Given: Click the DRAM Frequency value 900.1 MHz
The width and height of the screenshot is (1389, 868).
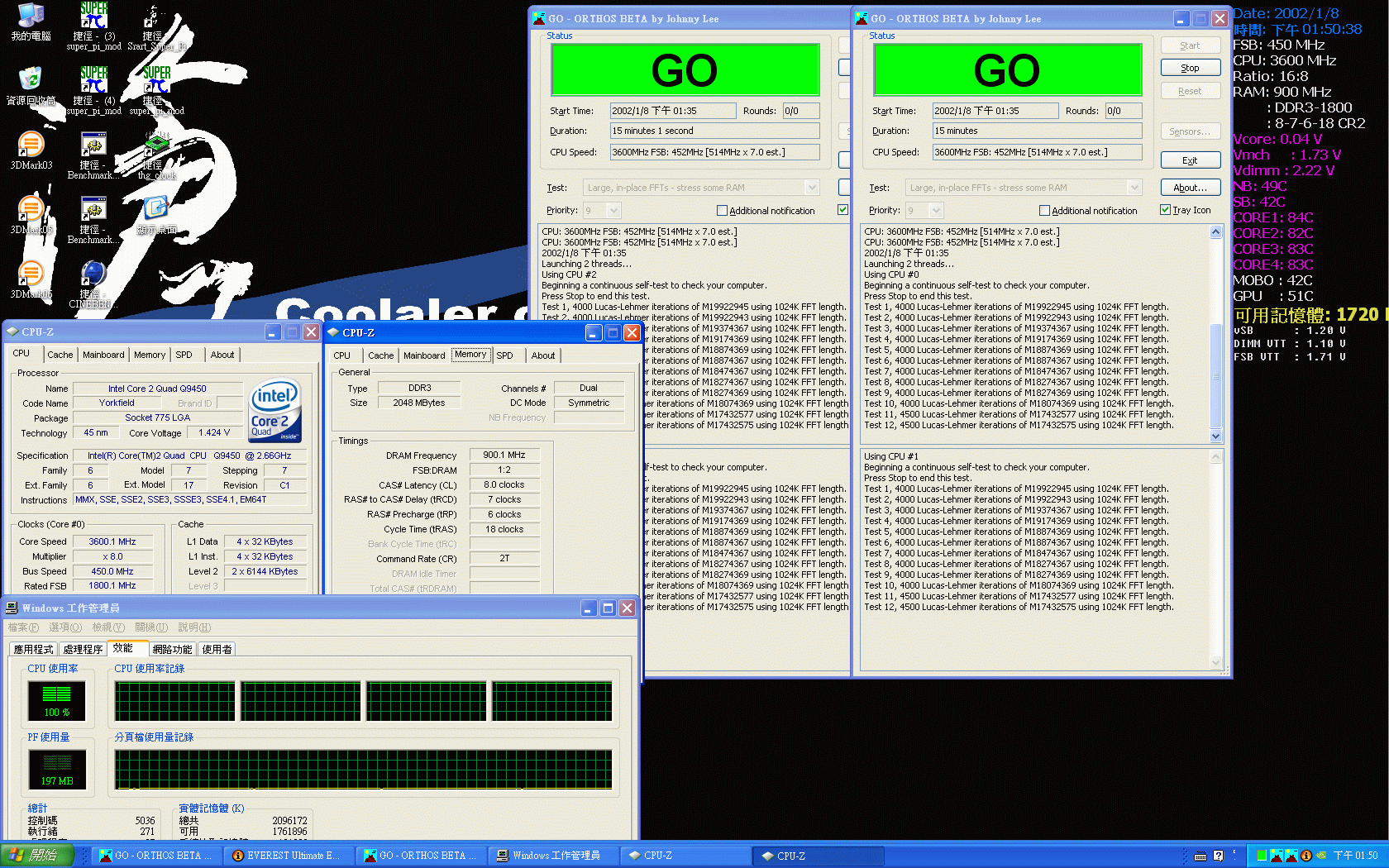Looking at the screenshot, I should coord(504,455).
